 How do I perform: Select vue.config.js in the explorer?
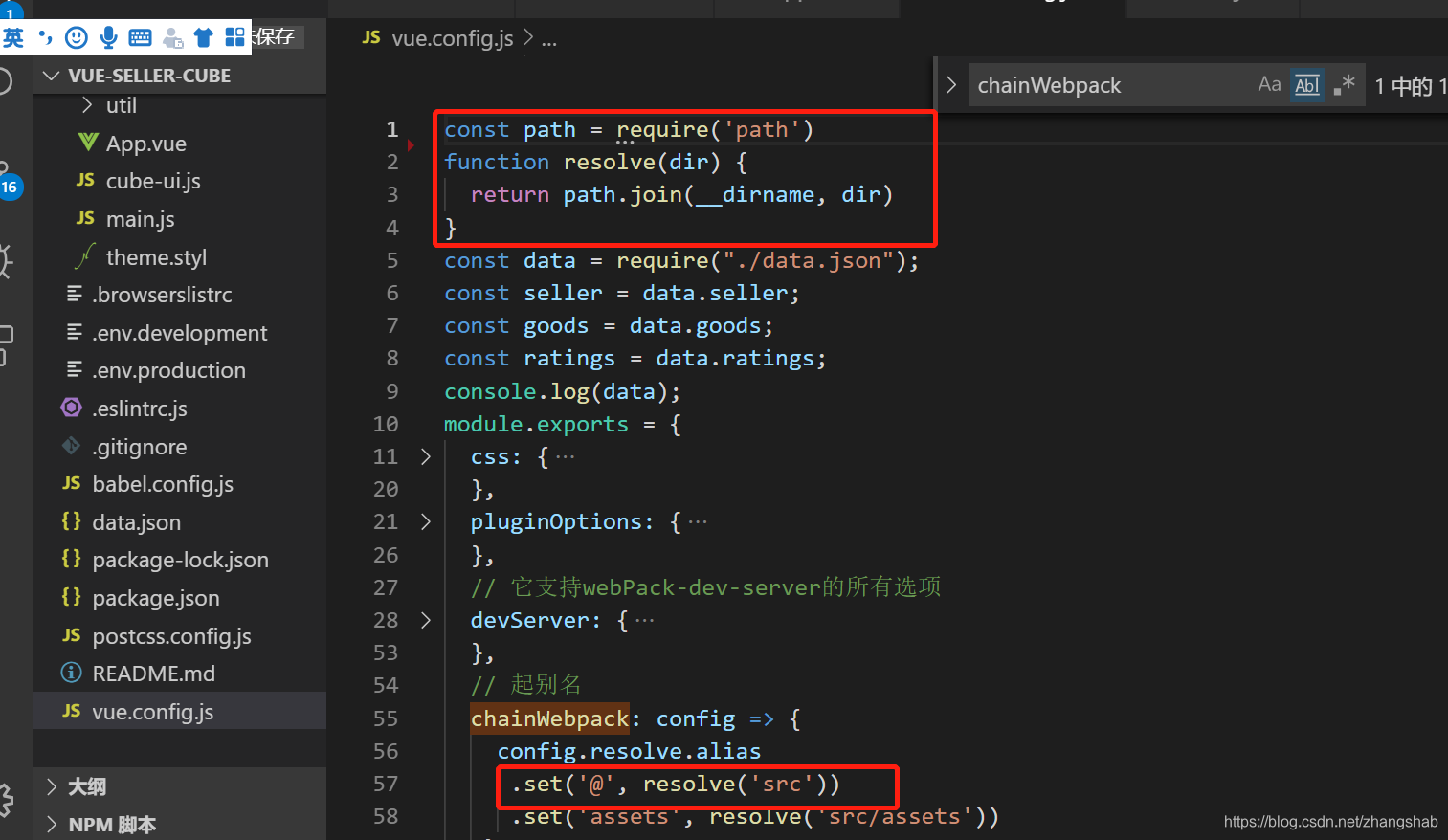[180, 711]
